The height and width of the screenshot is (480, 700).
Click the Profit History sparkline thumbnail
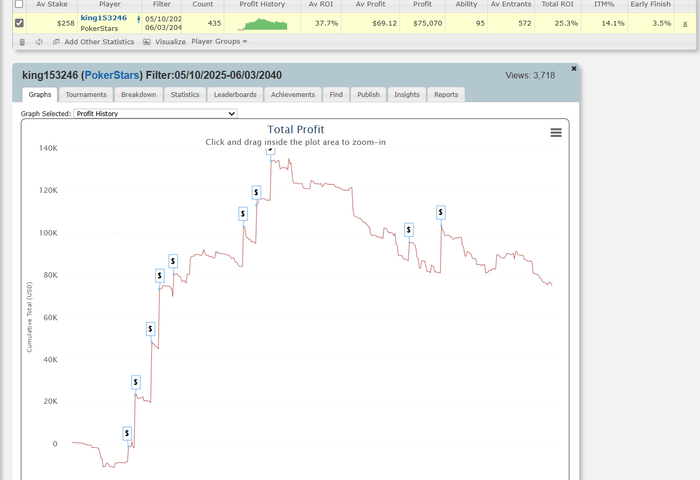click(262, 24)
